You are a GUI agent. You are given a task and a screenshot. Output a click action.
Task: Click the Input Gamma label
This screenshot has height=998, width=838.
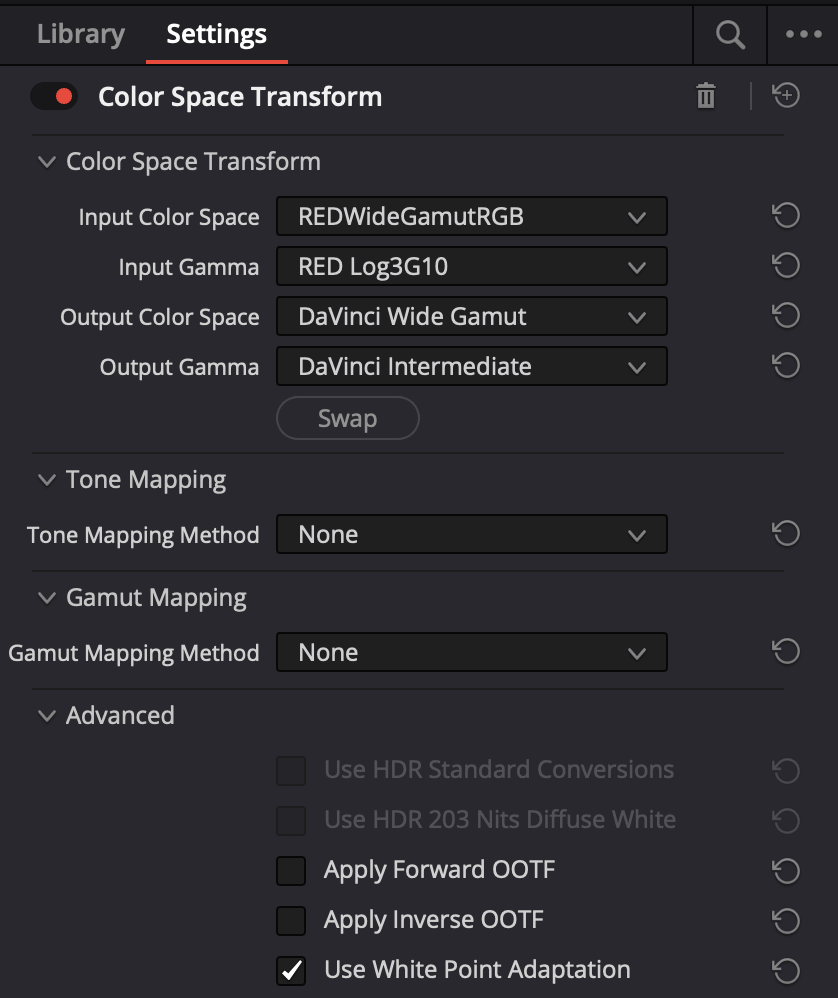tap(188, 267)
